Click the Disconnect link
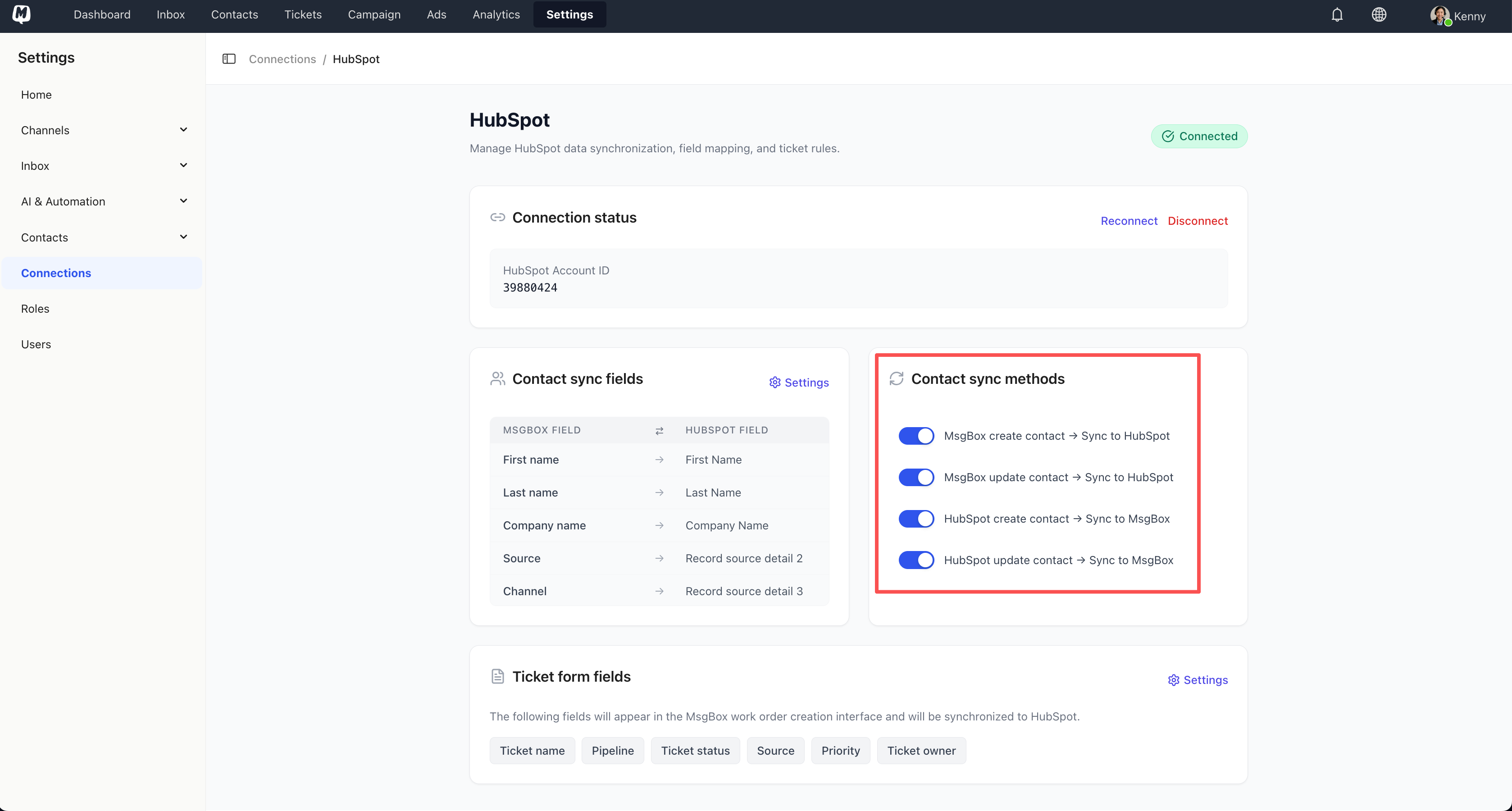This screenshot has width=1512, height=811. tap(1198, 221)
